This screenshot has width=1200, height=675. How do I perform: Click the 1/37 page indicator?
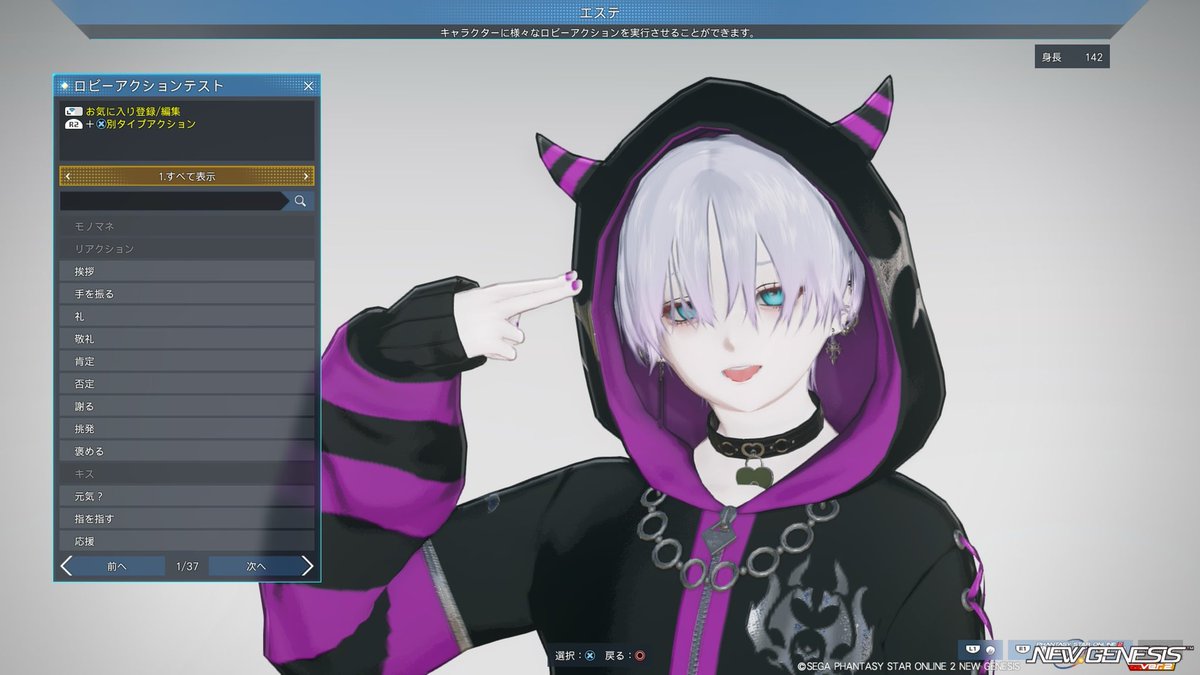coord(187,566)
